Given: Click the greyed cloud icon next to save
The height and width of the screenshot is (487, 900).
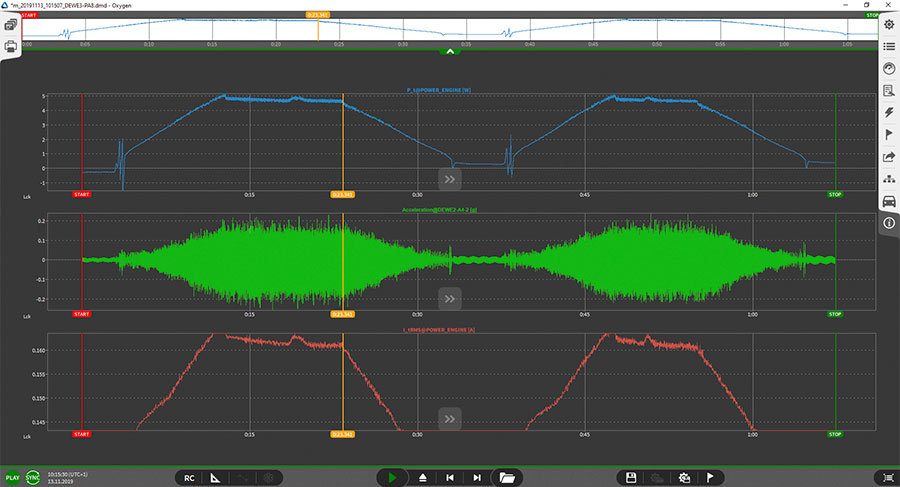Looking at the screenshot, I should (657, 478).
